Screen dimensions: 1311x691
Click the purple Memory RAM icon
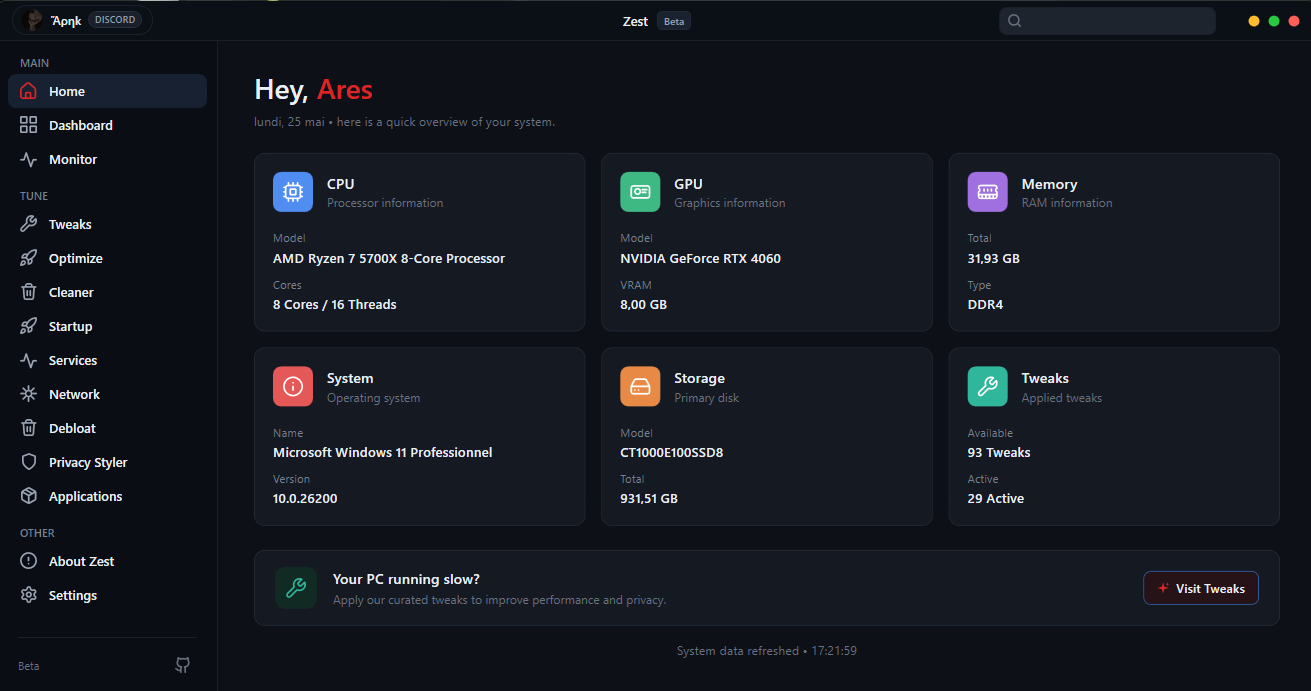coord(988,192)
